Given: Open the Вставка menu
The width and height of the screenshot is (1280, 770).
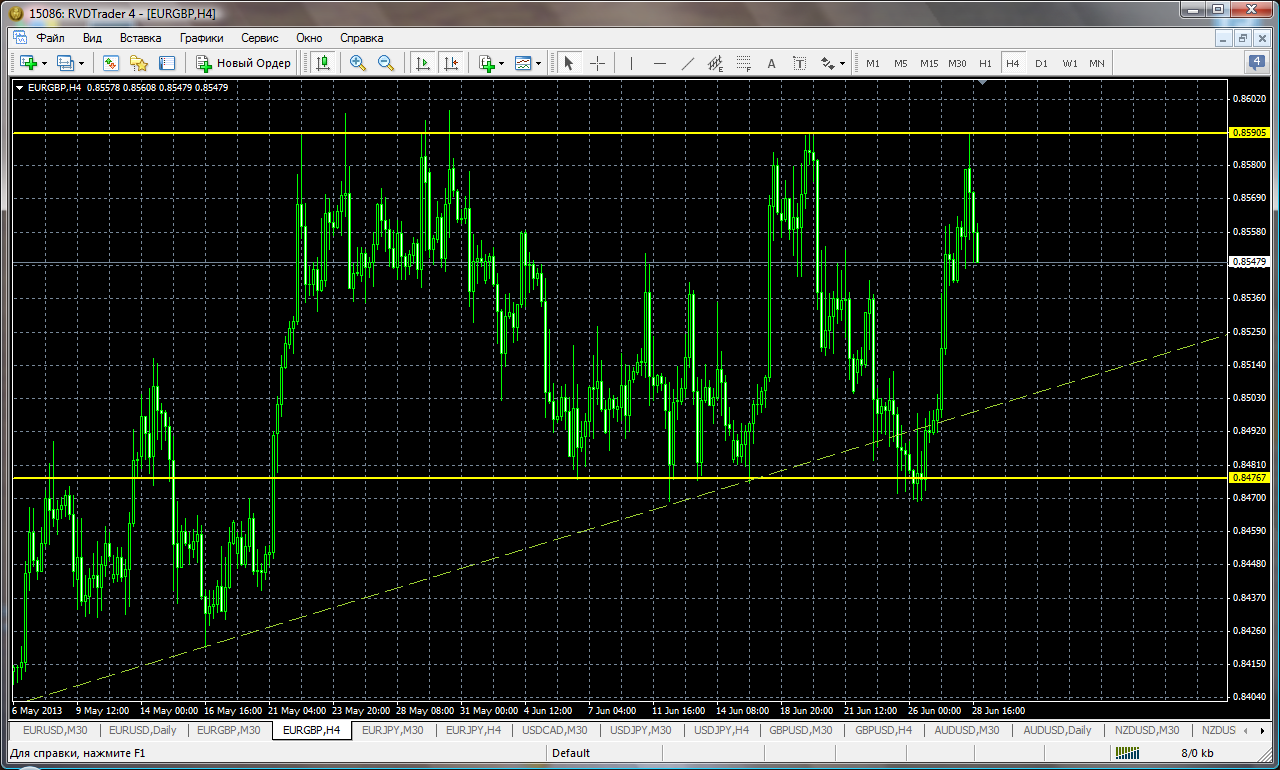Looking at the screenshot, I should tap(140, 38).
